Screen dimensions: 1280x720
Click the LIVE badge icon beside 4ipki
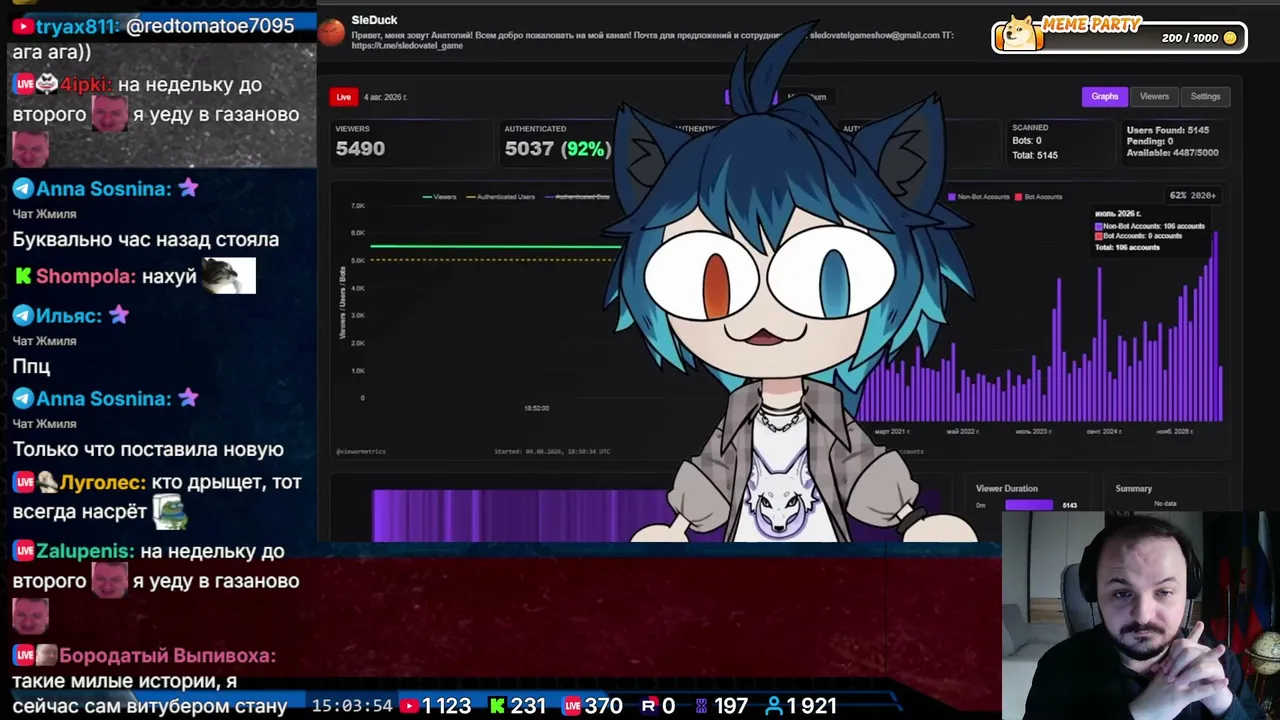pos(24,85)
